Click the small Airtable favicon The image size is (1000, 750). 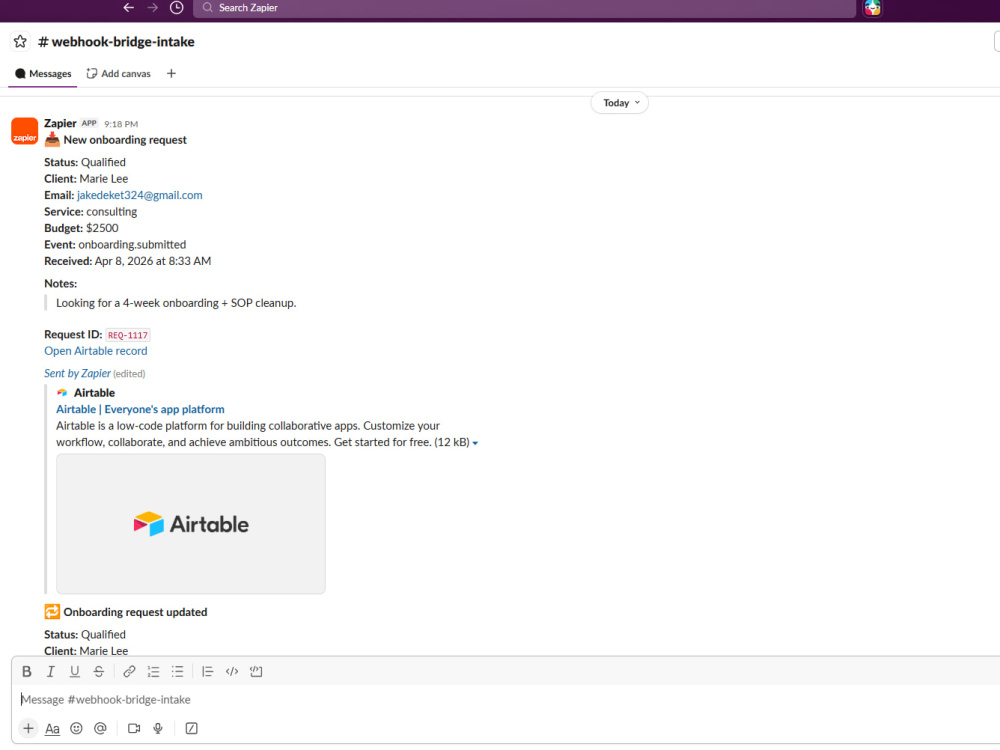[x=62, y=393]
